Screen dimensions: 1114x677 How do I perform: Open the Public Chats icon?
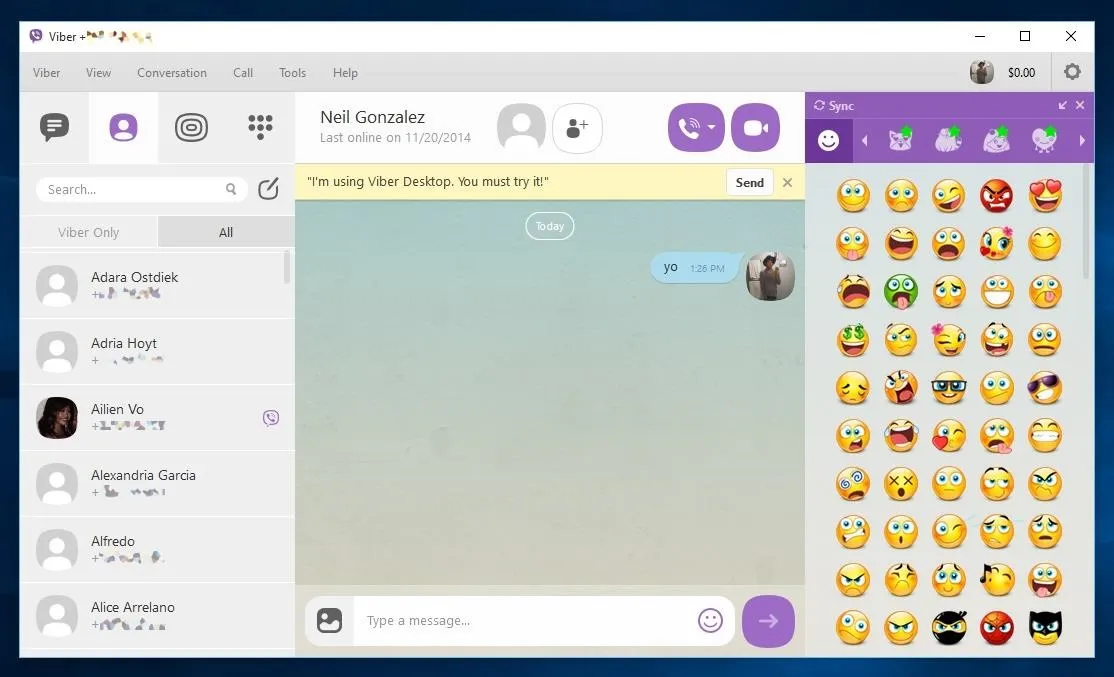pyautogui.click(x=191, y=128)
